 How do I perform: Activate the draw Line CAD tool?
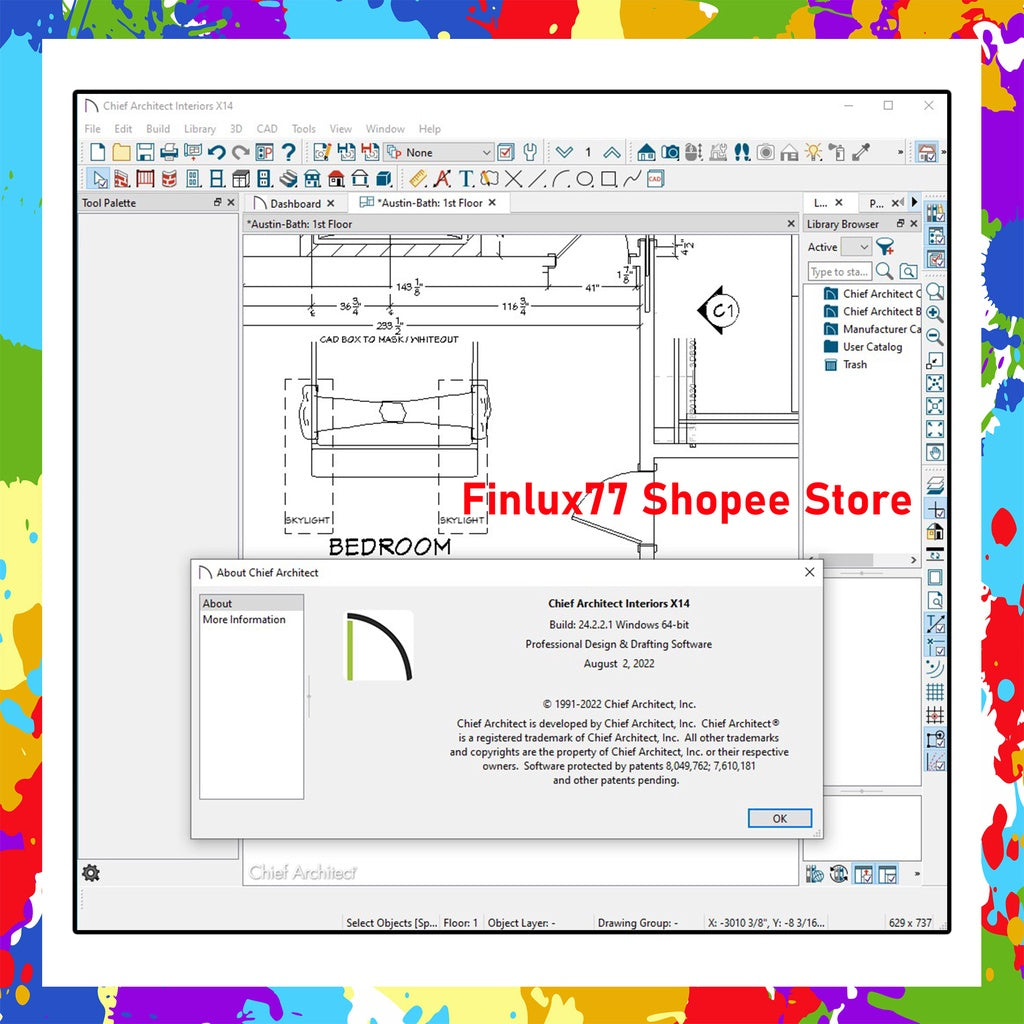tap(537, 180)
